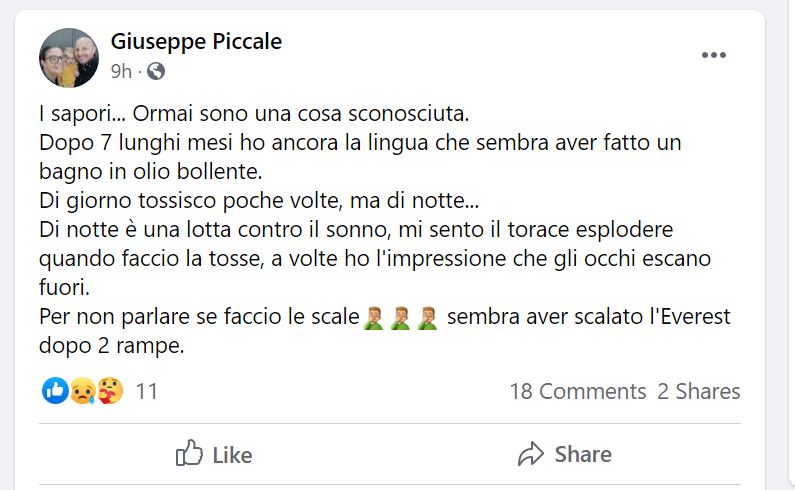View the 2 Shares list
This screenshot has height=490, width=795.
[x=698, y=391]
